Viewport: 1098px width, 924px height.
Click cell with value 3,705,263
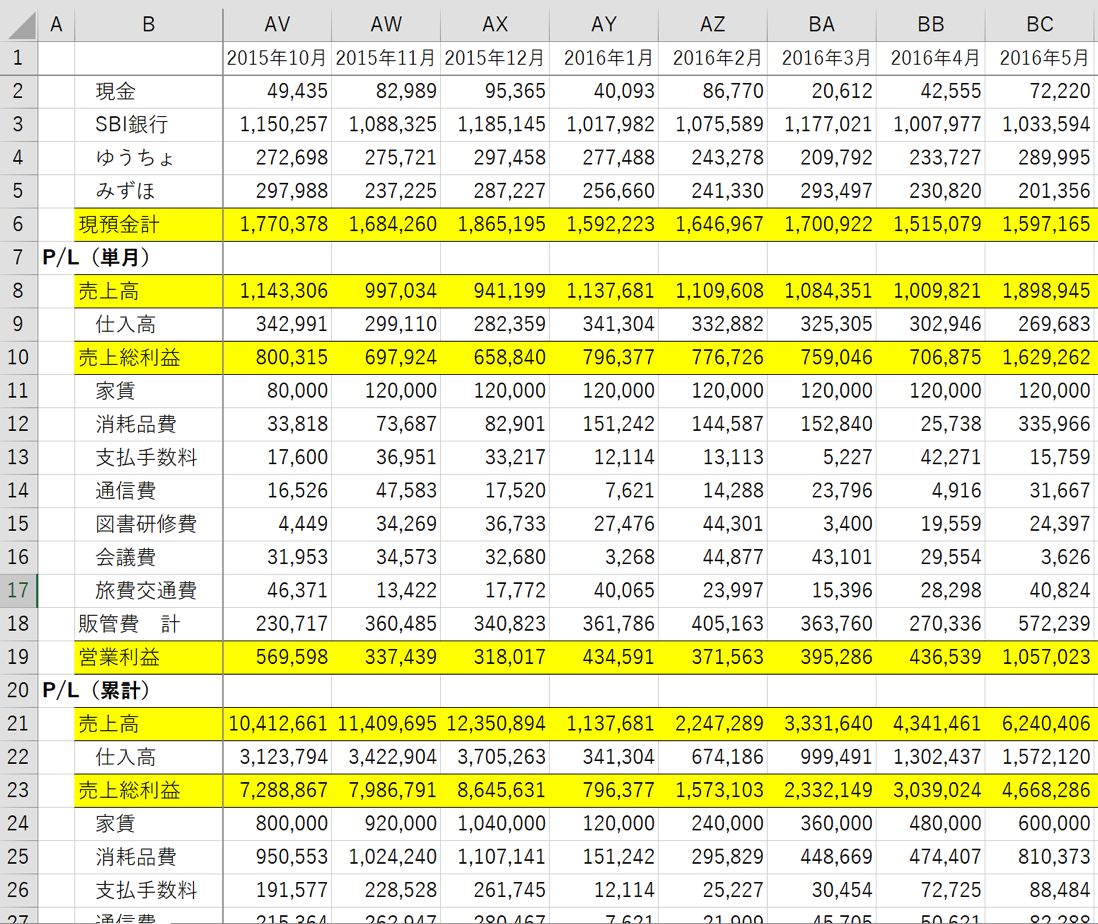(x=495, y=757)
